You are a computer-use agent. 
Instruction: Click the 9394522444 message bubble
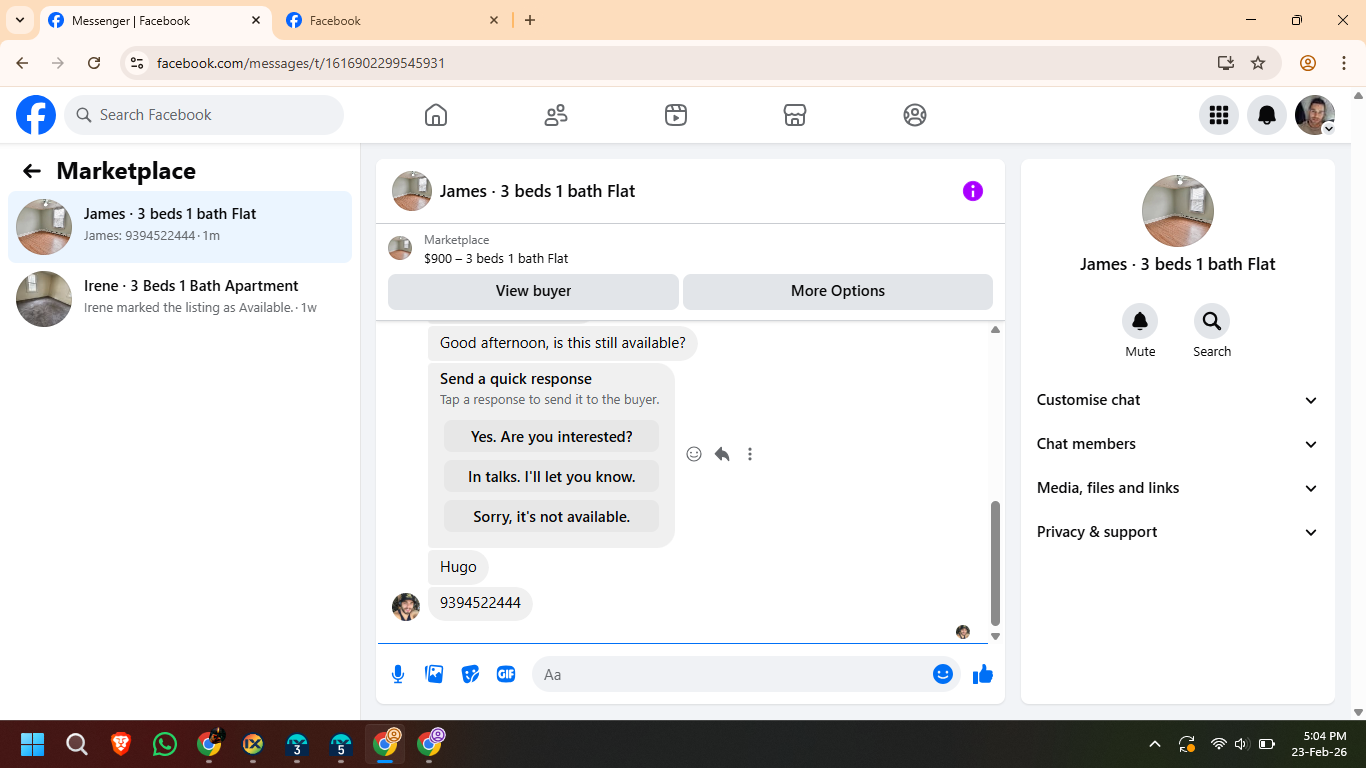pyautogui.click(x=480, y=603)
